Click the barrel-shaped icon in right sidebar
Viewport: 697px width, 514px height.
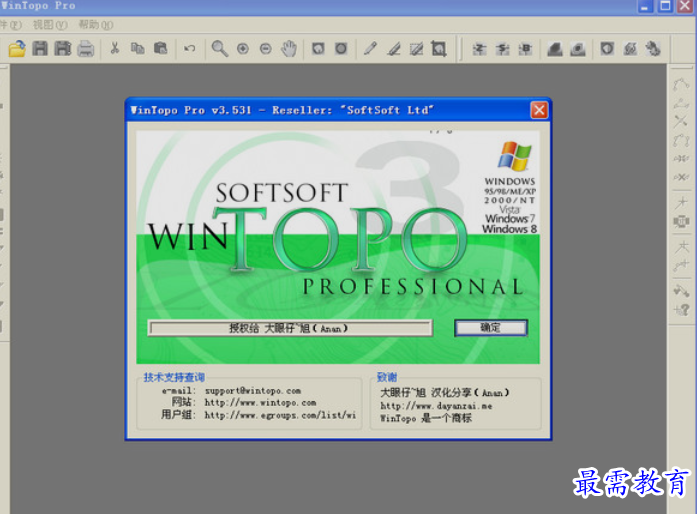(x=681, y=221)
